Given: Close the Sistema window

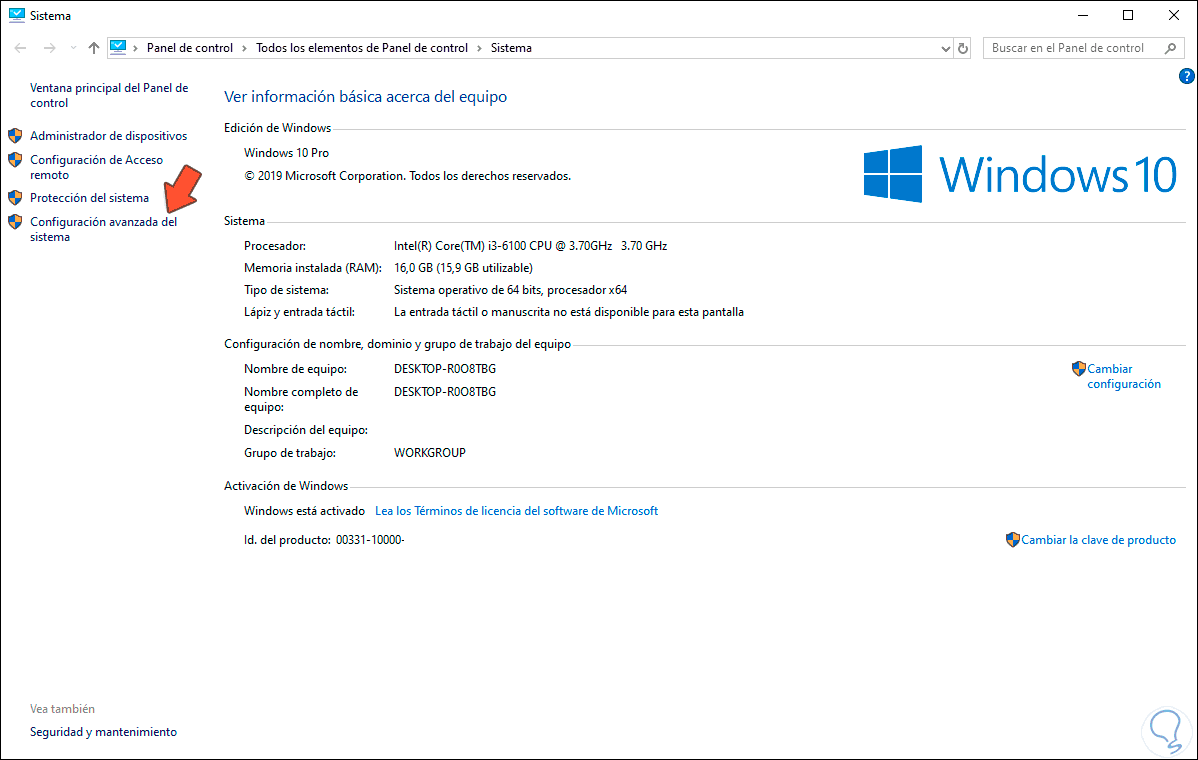Looking at the screenshot, I should [x=1174, y=15].
